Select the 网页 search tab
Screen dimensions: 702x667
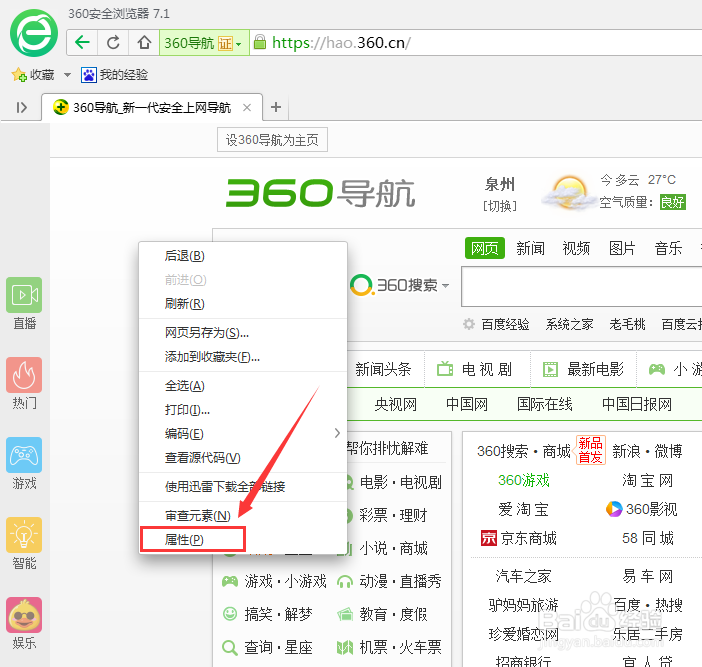click(x=485, y=248)
